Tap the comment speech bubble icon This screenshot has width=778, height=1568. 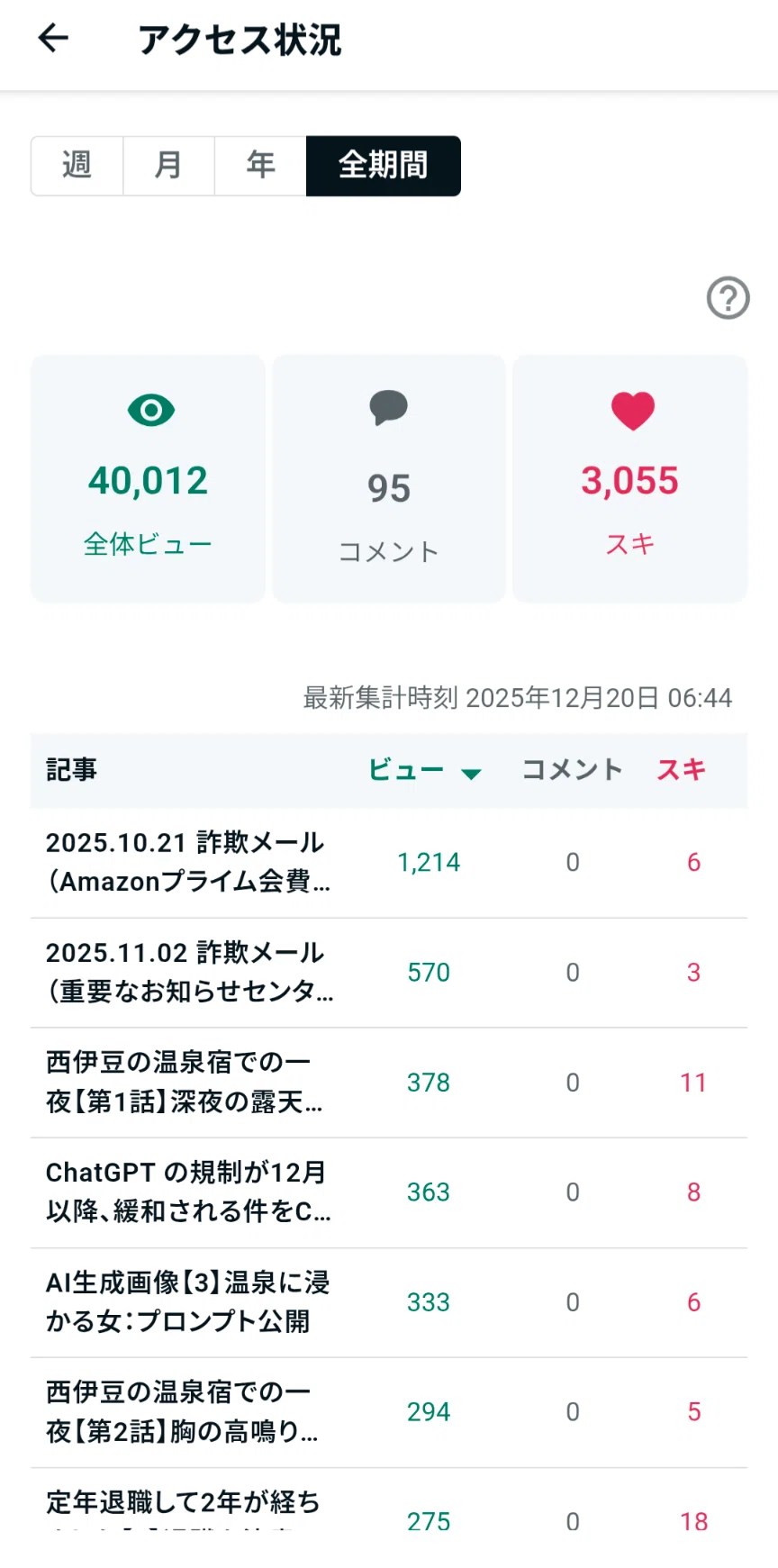389,408
